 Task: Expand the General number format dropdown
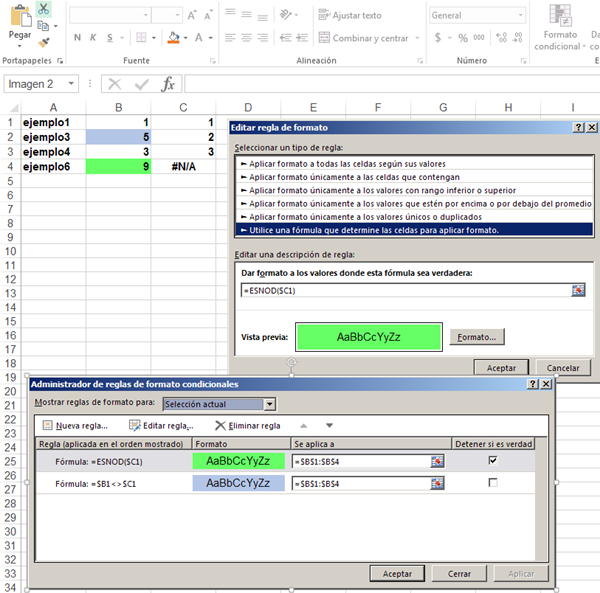click(x=509, y=16)
